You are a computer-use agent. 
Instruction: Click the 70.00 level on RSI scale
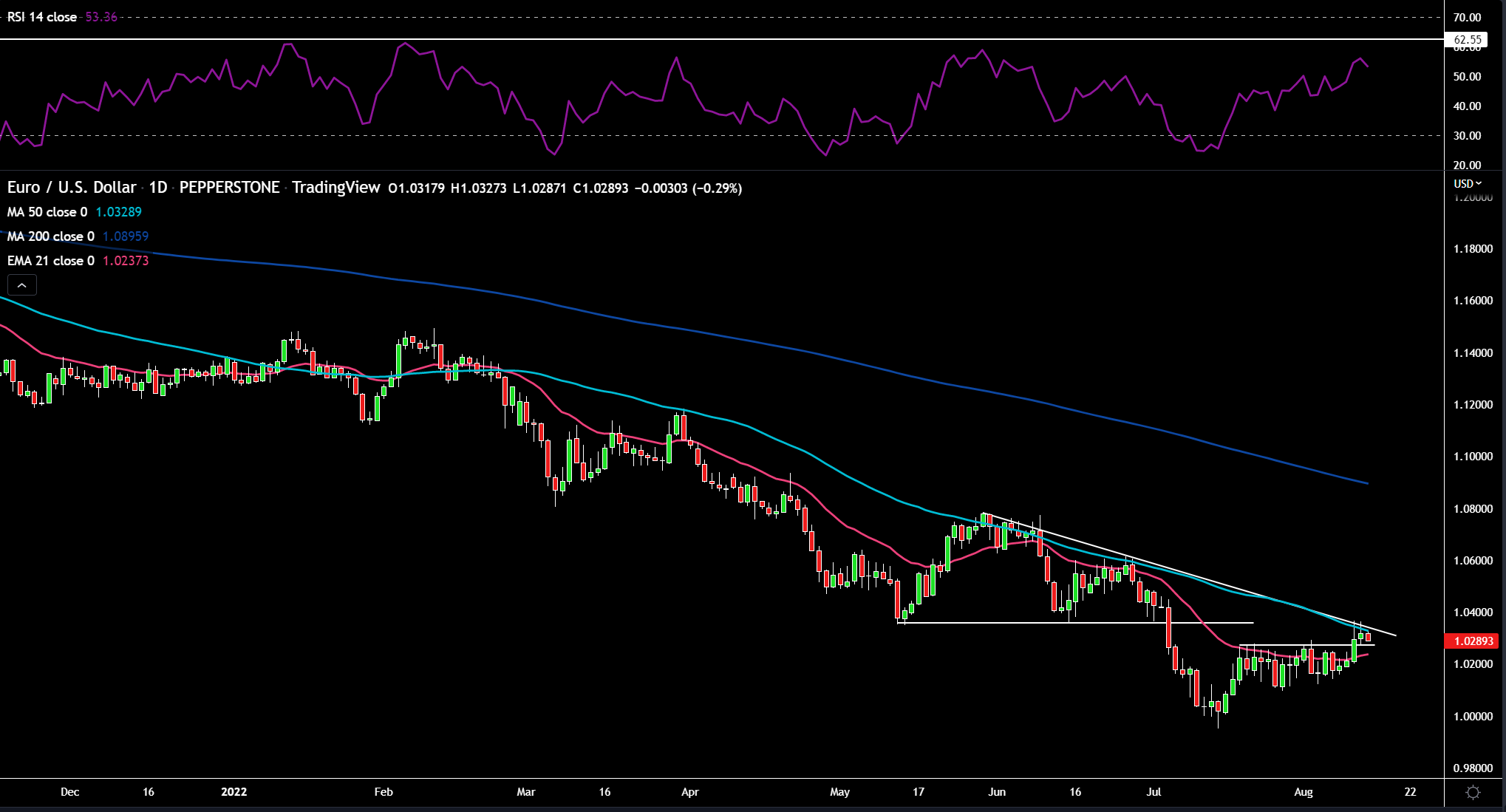[1467, 18]
